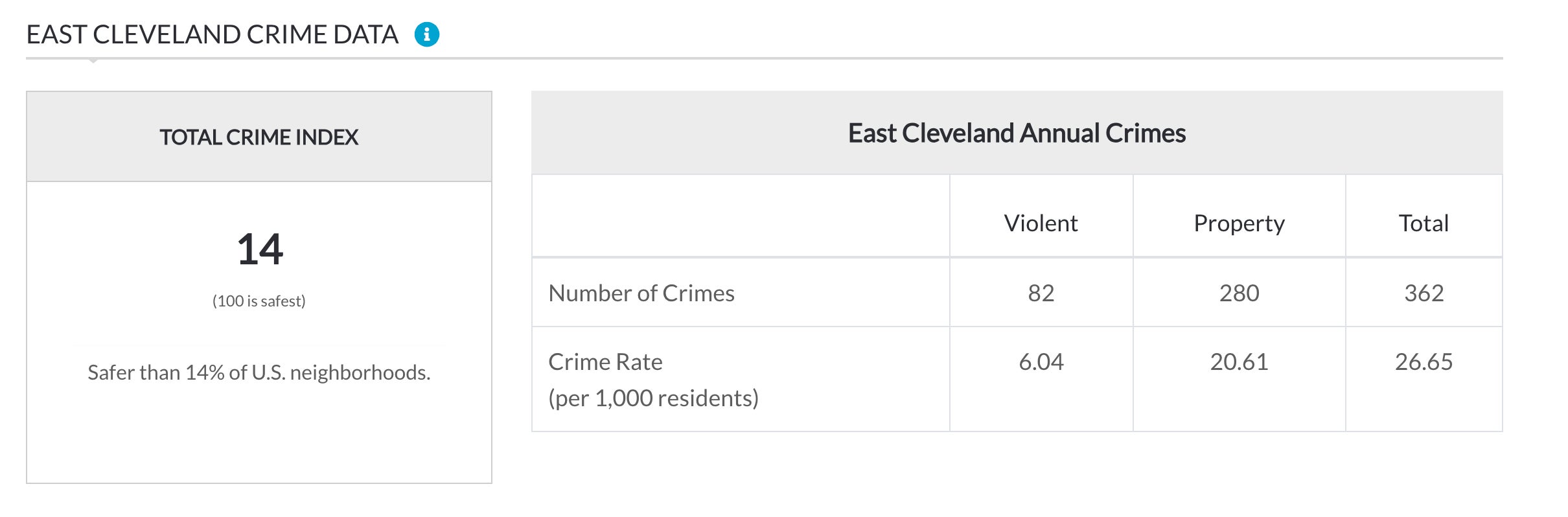Viewport: 1568px width, 517px height.
Task: Click the Number of Crimes row label
Action: tap(641, 293)
